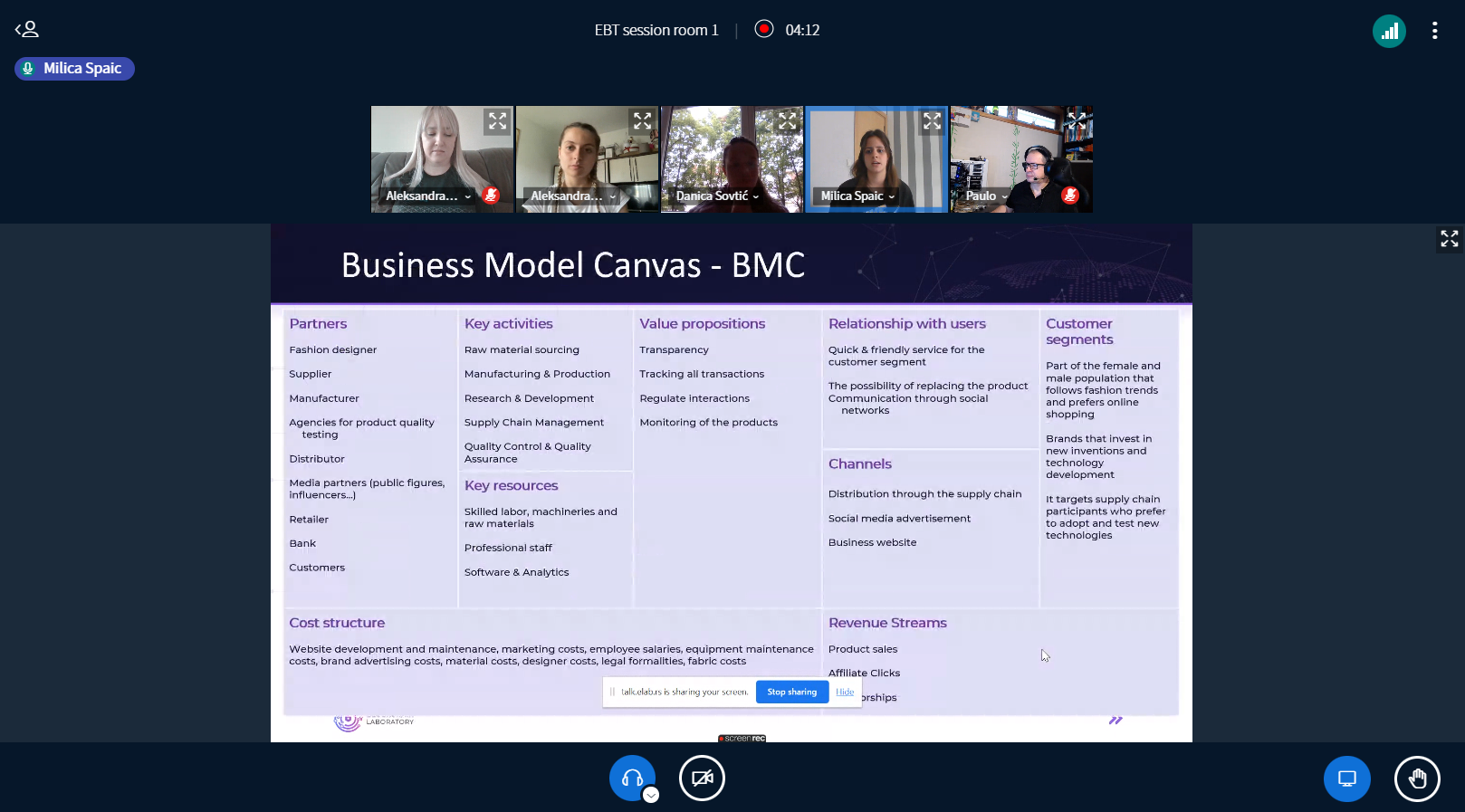Toggle screen sharing button
The image size is (1465, 812).
(1346, 779)
